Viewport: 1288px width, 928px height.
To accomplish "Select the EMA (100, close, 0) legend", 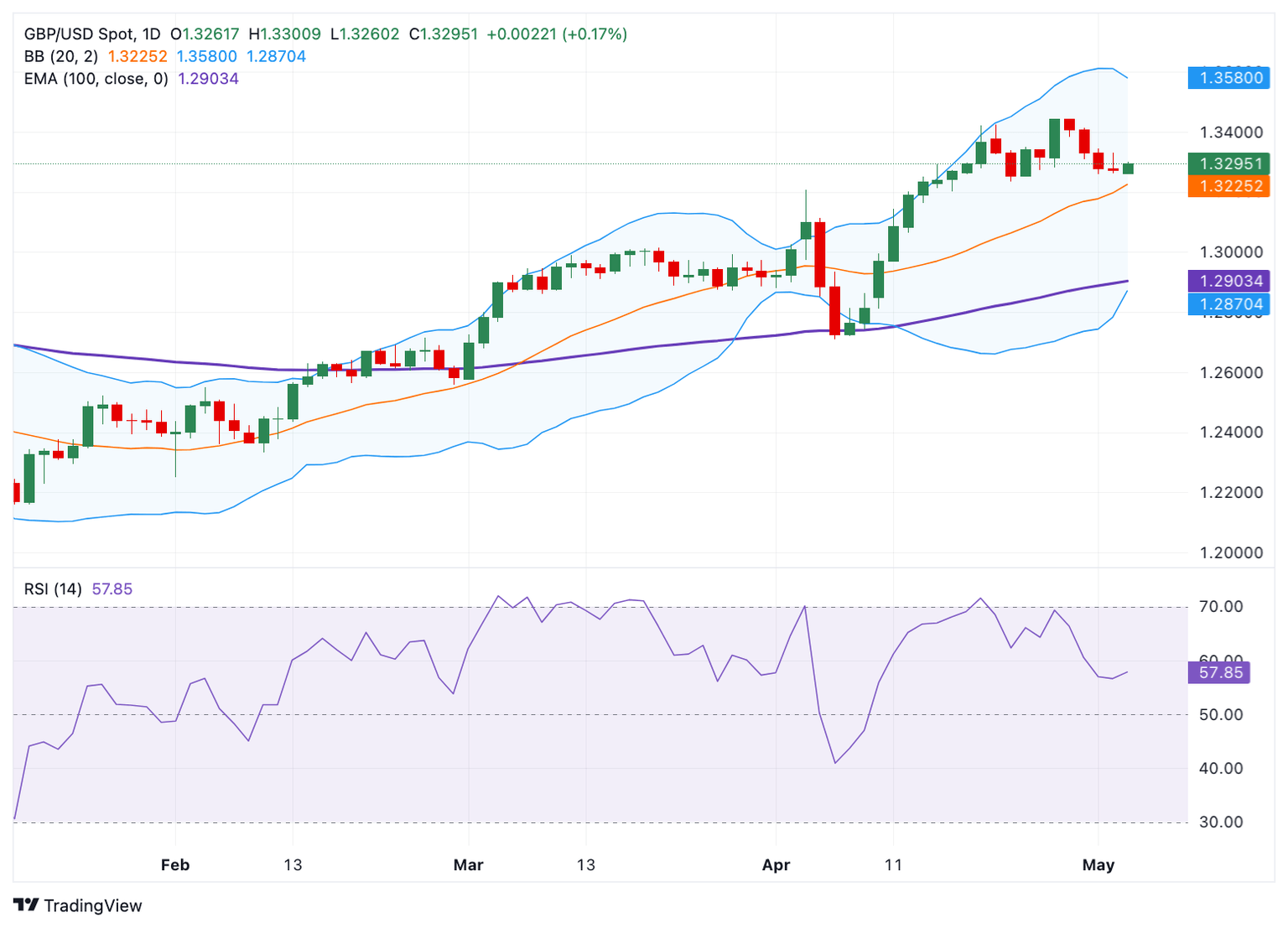I will point(96,79).
